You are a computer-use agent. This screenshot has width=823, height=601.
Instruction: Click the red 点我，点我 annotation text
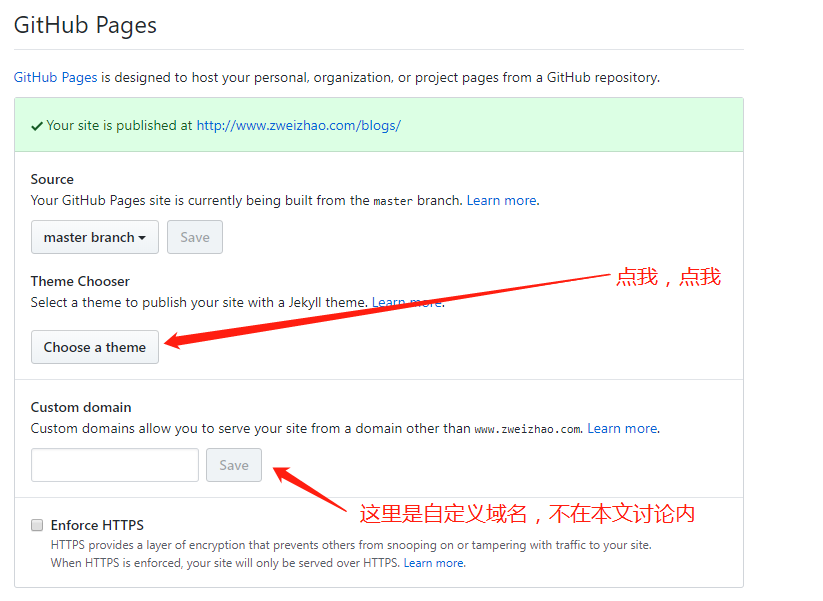coord(668,277)
